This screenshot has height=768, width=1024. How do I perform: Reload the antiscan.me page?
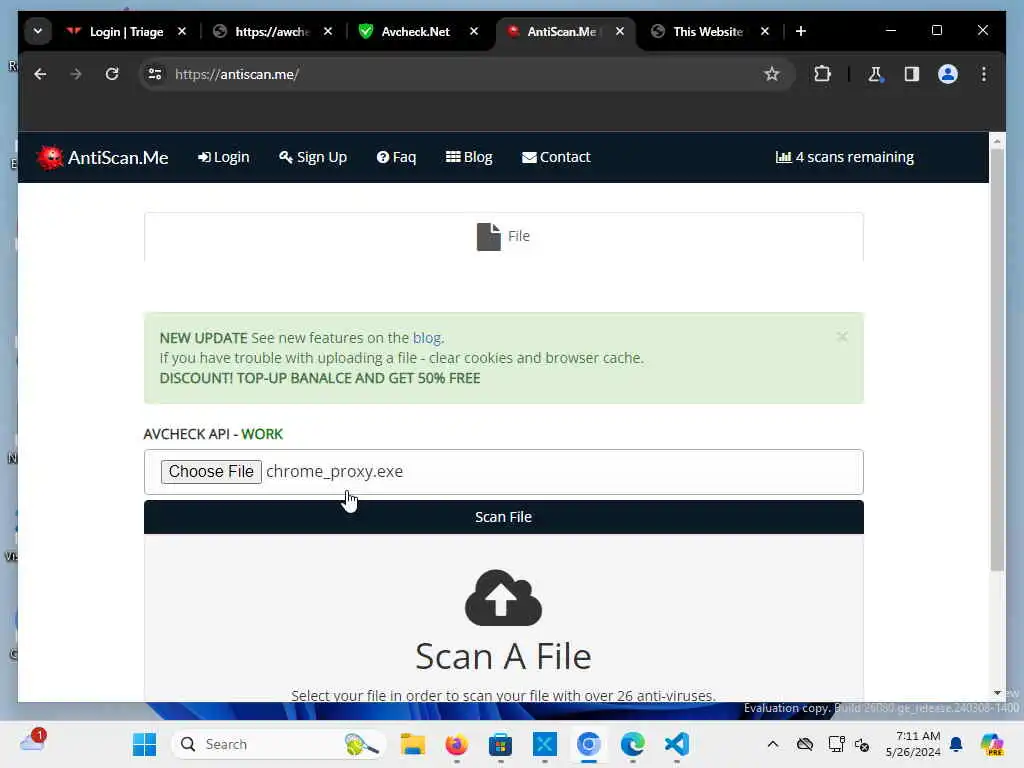pyautogui.click(x=112, y=74)
